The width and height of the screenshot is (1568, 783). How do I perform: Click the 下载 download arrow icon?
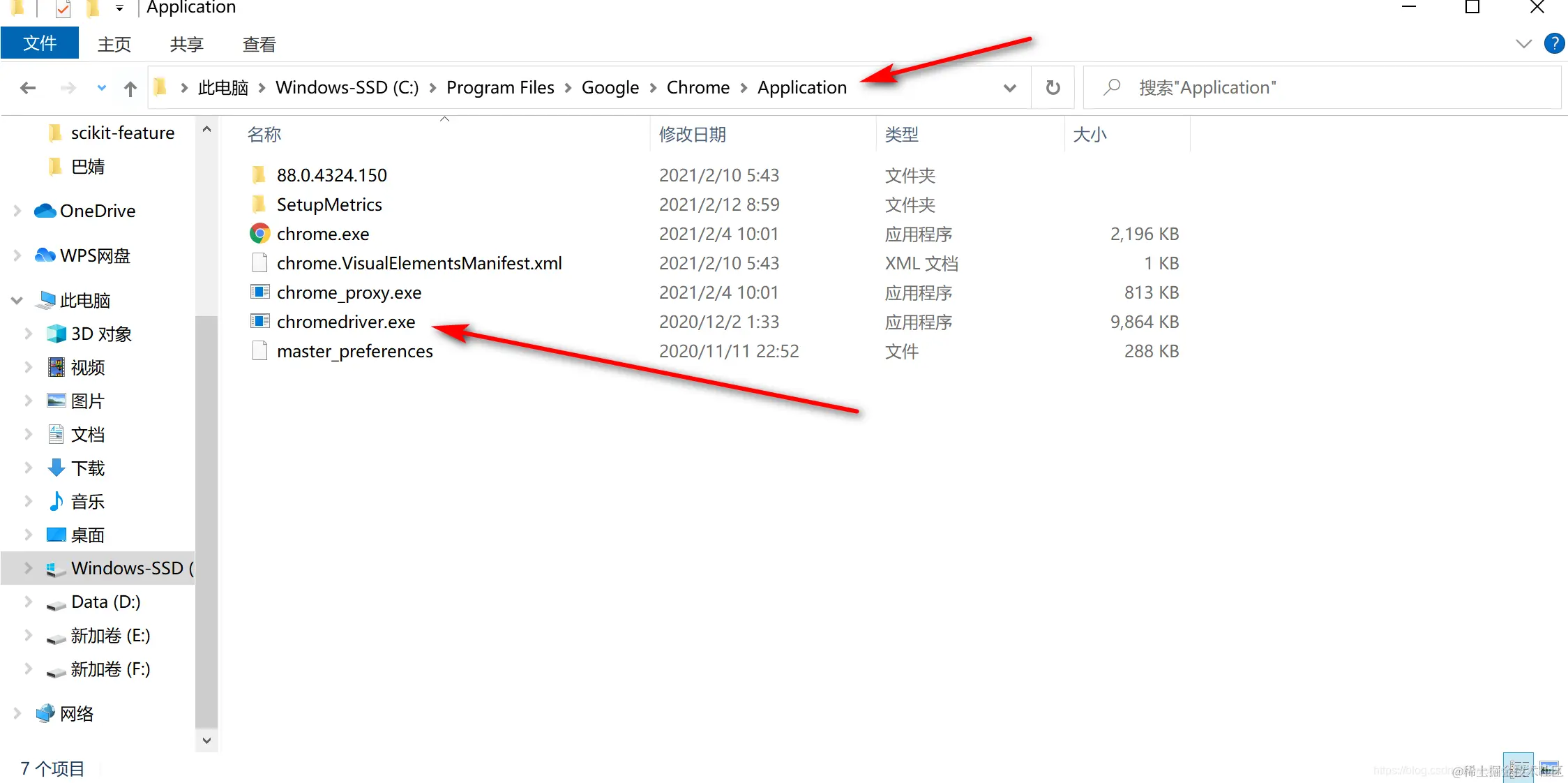click(56, 468)
